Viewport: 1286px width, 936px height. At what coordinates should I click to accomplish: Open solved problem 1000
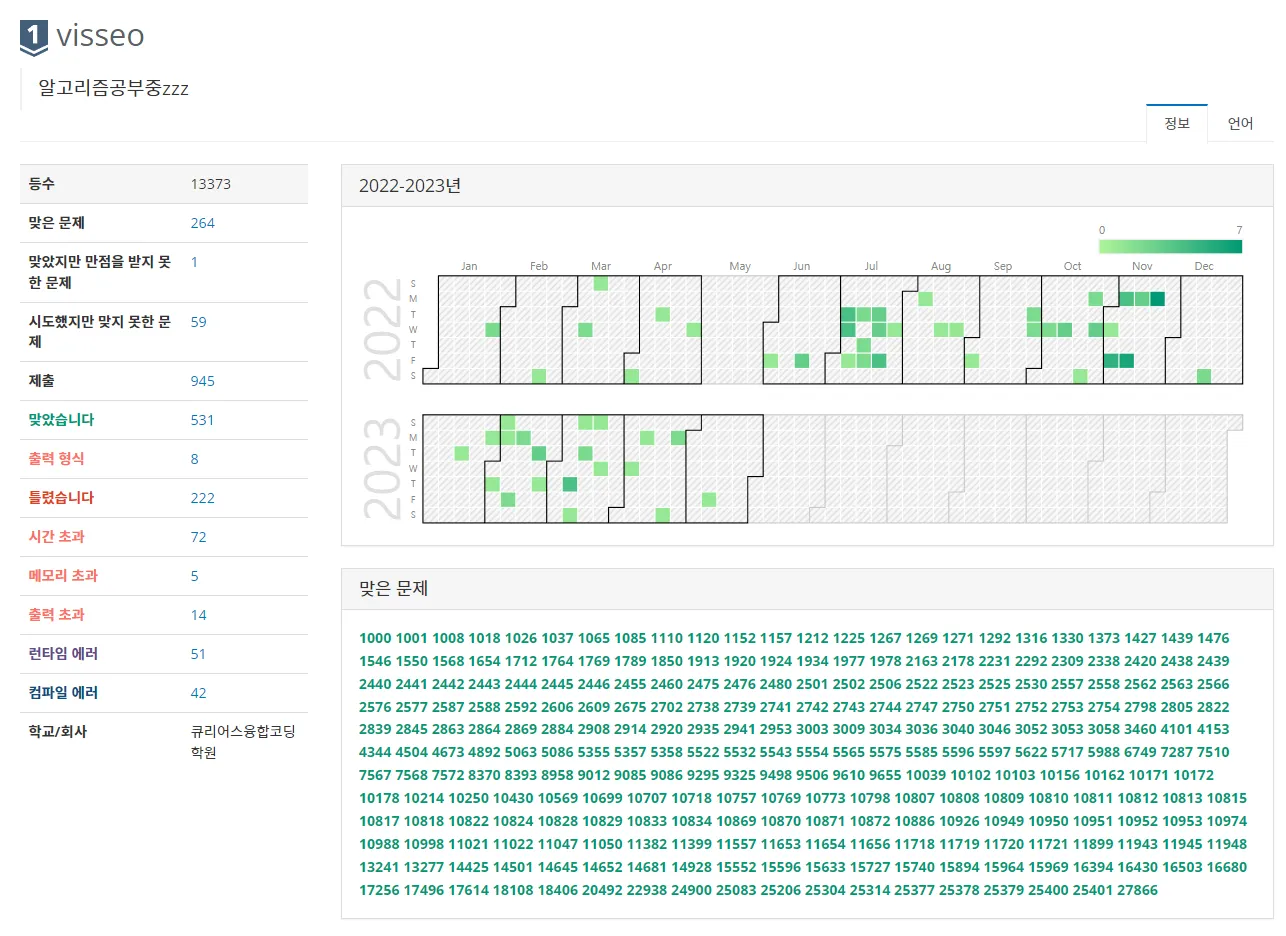[375, 638]
